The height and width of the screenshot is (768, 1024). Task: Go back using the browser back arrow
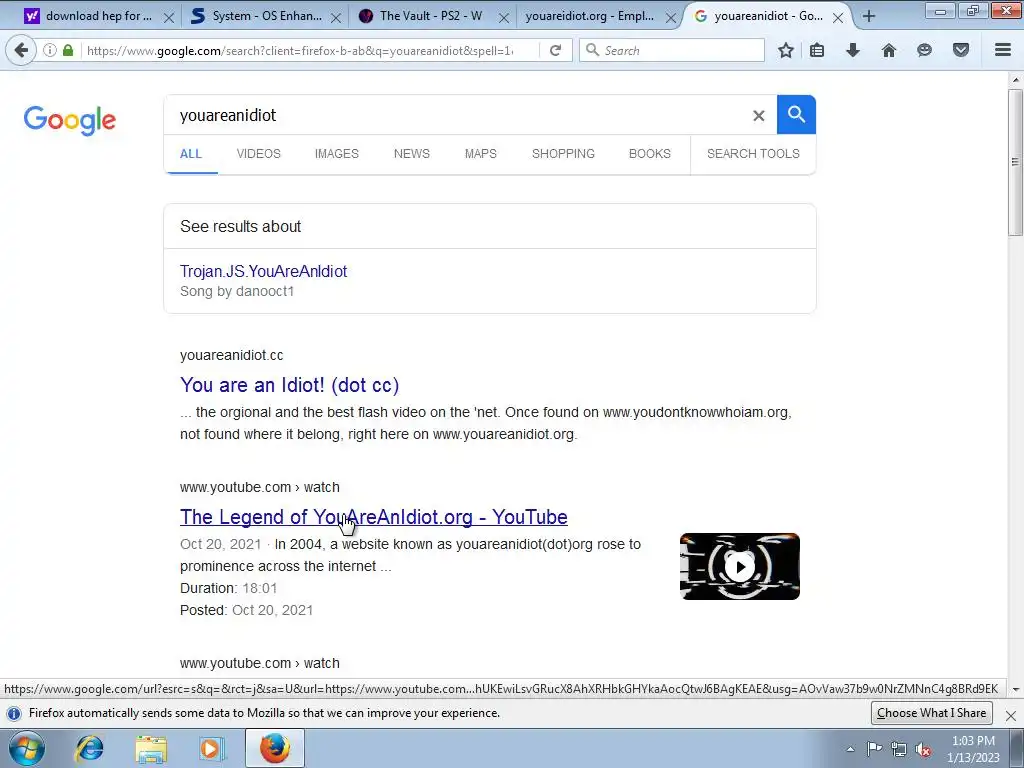pyautogui.click(x=21, y=50)
